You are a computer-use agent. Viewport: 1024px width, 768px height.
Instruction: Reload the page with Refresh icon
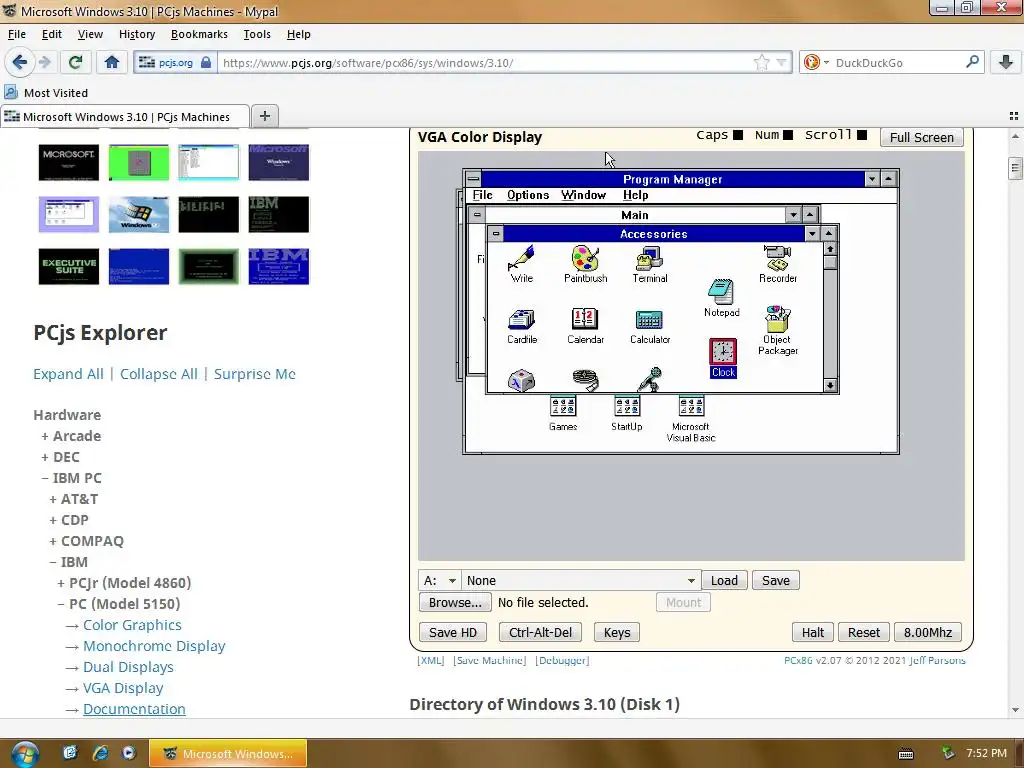75,62
